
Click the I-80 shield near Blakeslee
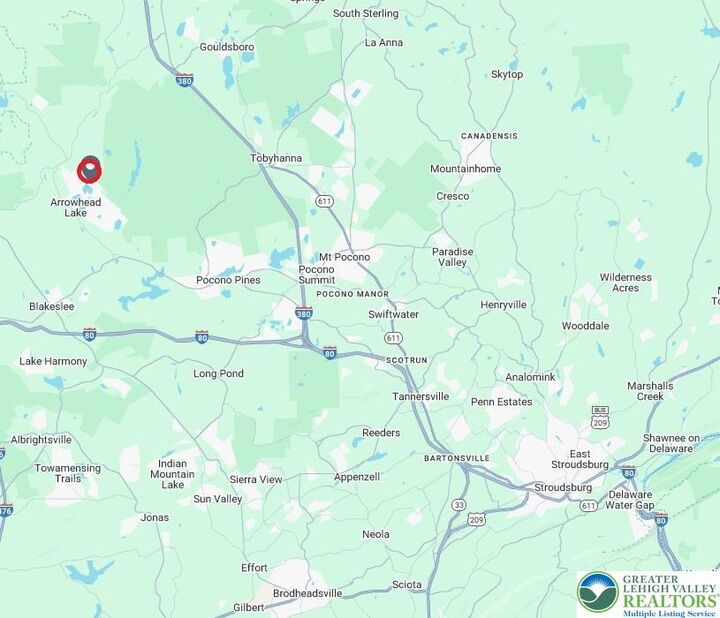90,335
